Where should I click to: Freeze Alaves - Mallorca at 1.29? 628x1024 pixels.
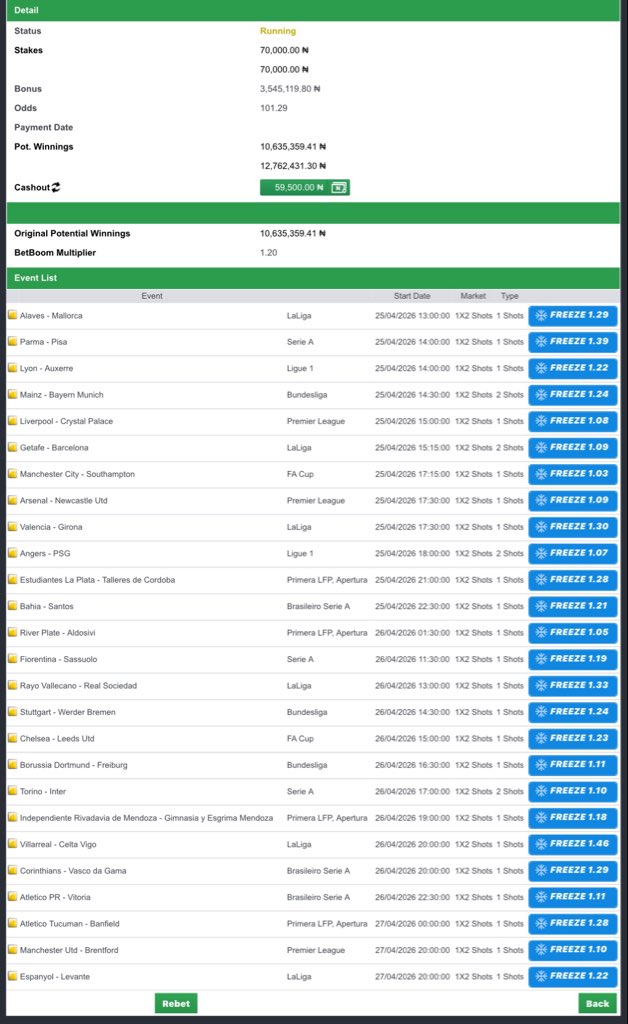tap(573, 315)
